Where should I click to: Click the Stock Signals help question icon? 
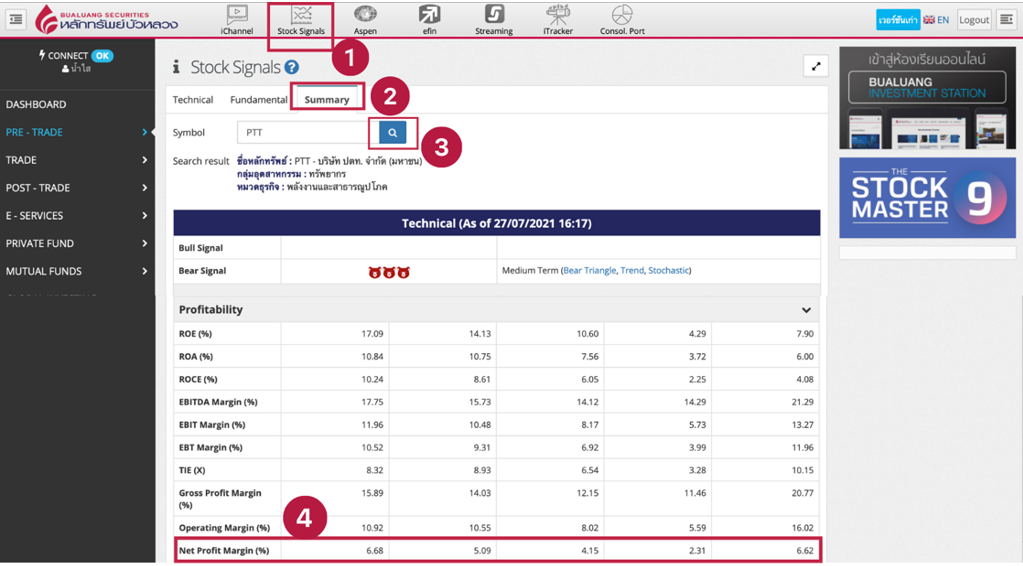(x=291, y=67)
